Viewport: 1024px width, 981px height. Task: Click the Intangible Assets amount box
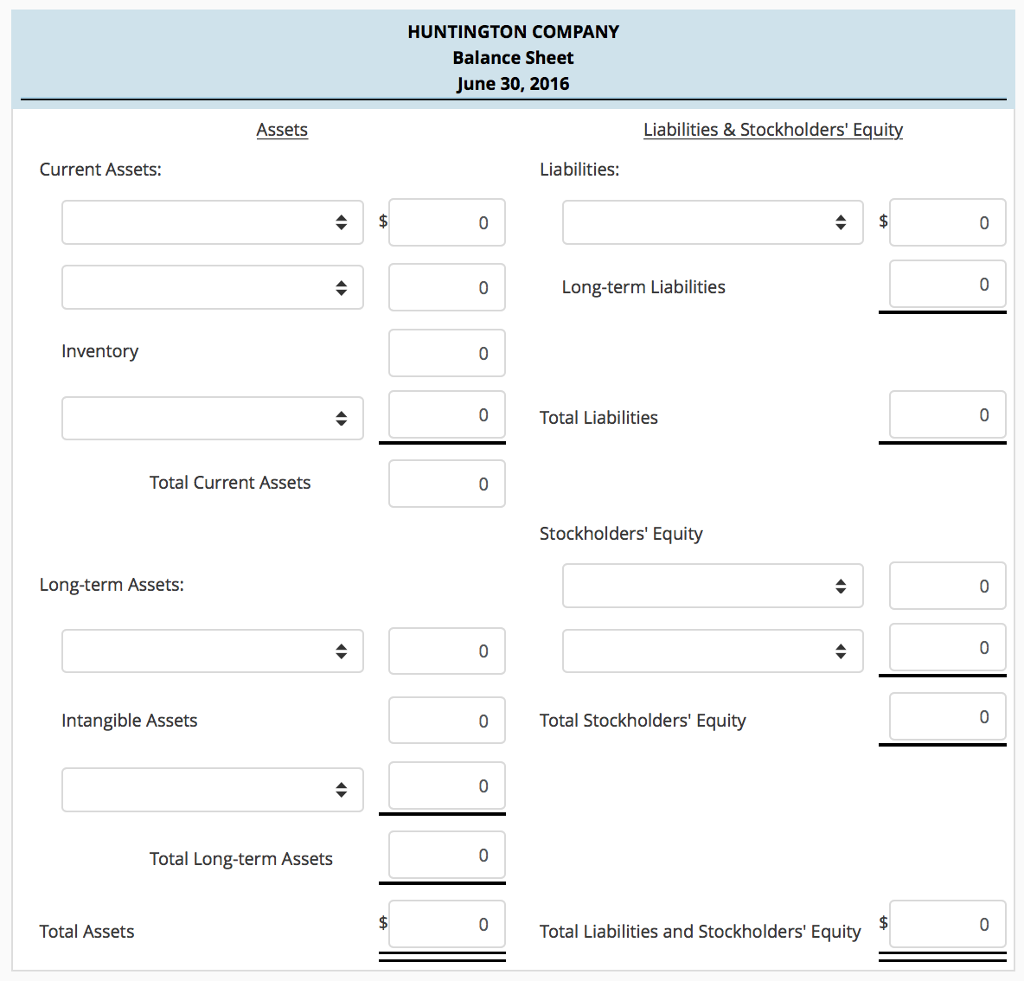pos(446,720)
